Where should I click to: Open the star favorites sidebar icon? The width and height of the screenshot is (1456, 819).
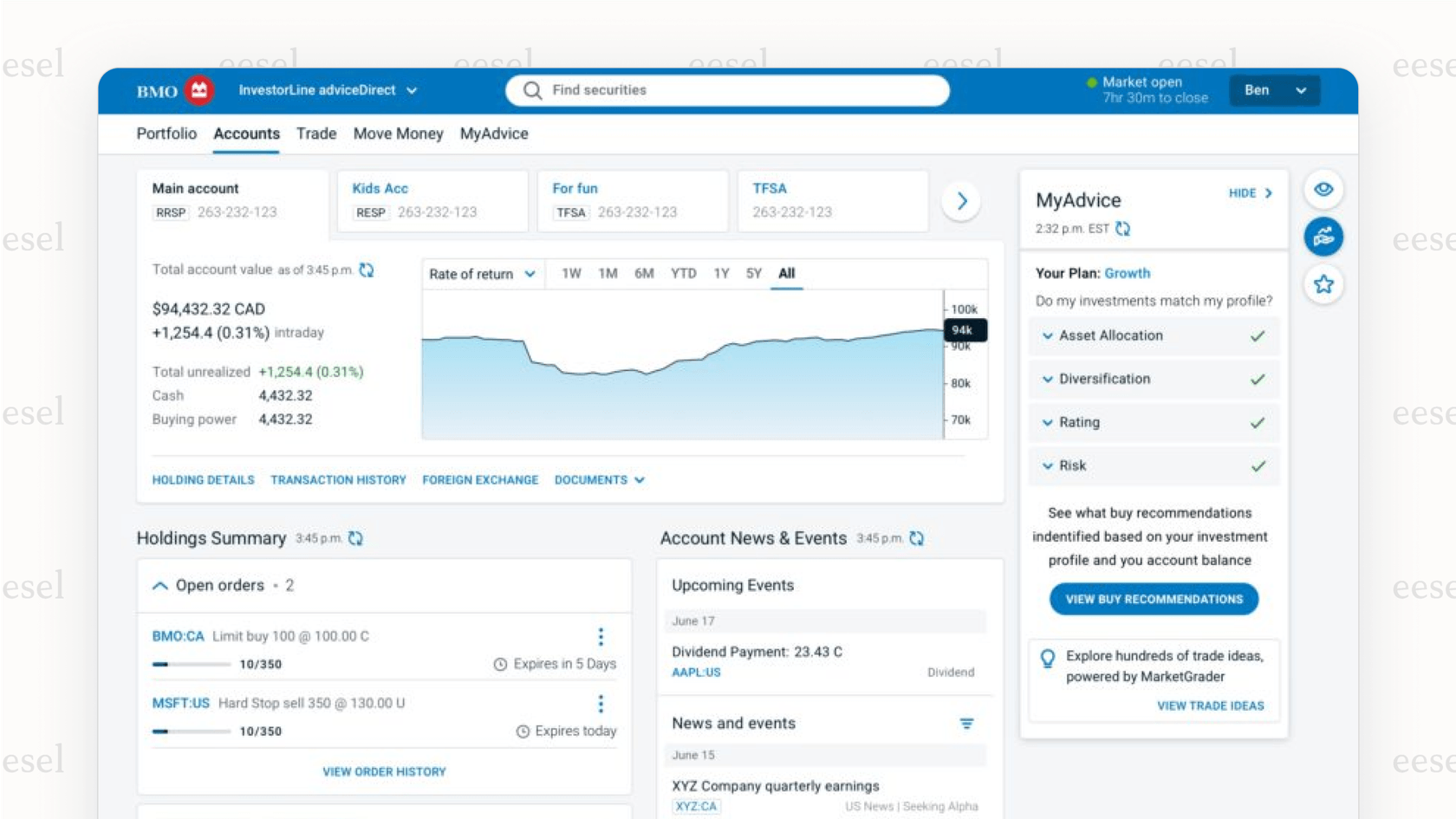[x=1323, y=284]
